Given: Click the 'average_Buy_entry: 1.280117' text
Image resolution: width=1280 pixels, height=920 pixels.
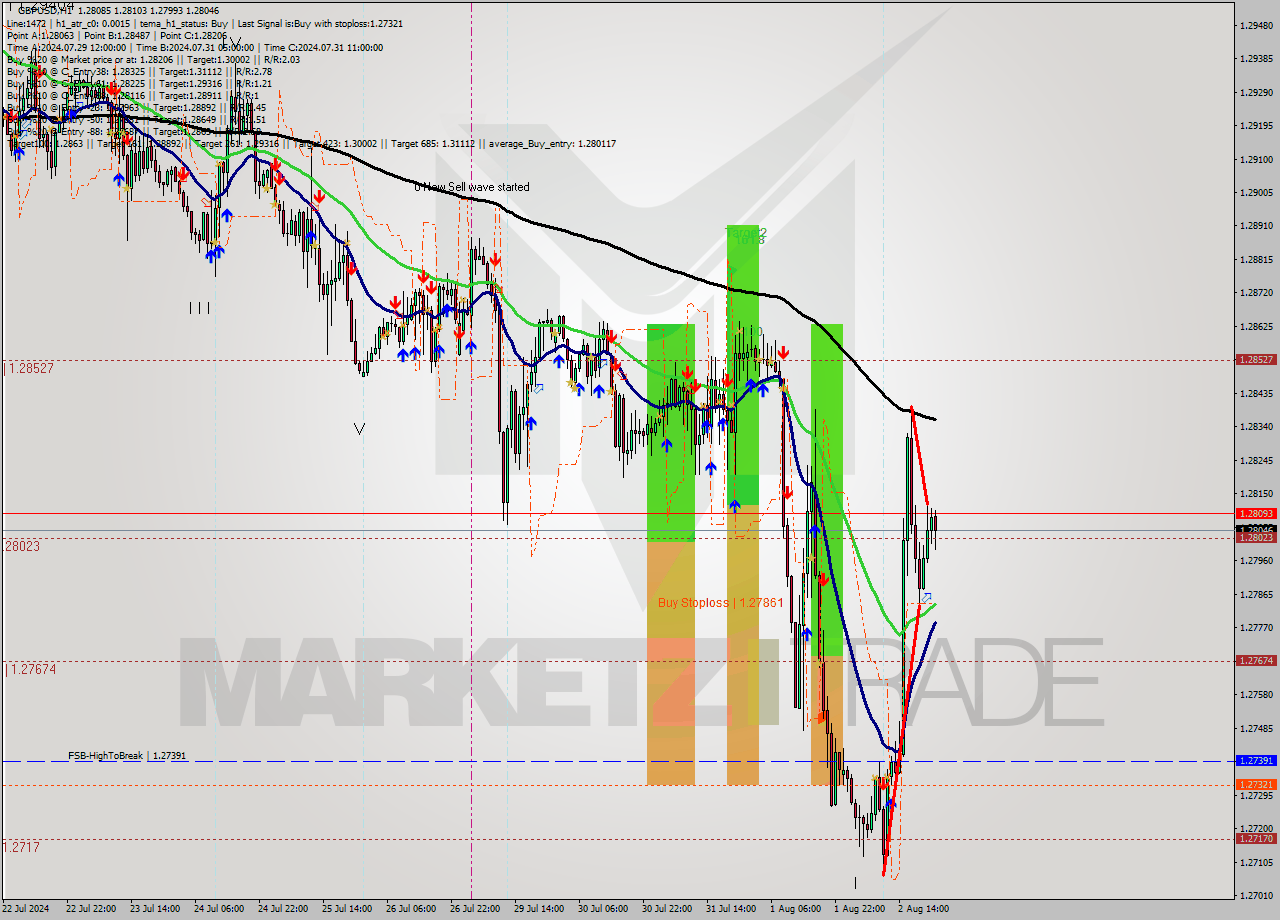Looking at the screenshot, I should point(552,144).
